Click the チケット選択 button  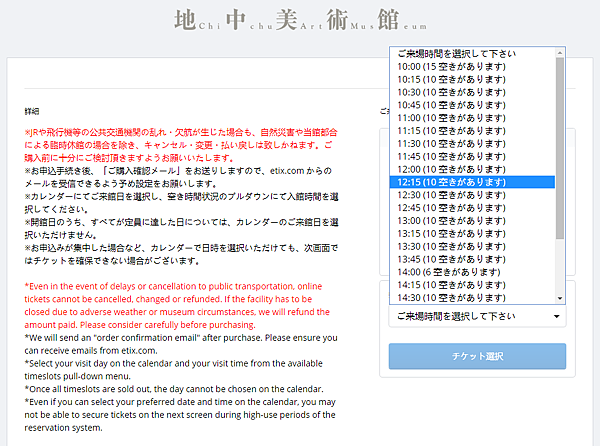tap(477, 356)
